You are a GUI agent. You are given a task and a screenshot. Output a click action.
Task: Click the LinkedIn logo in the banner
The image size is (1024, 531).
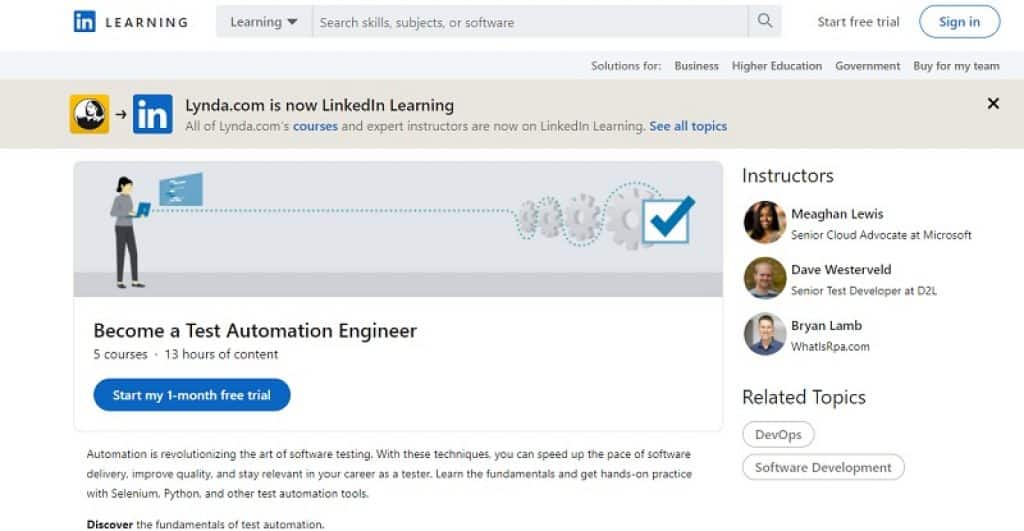[153, 114]
